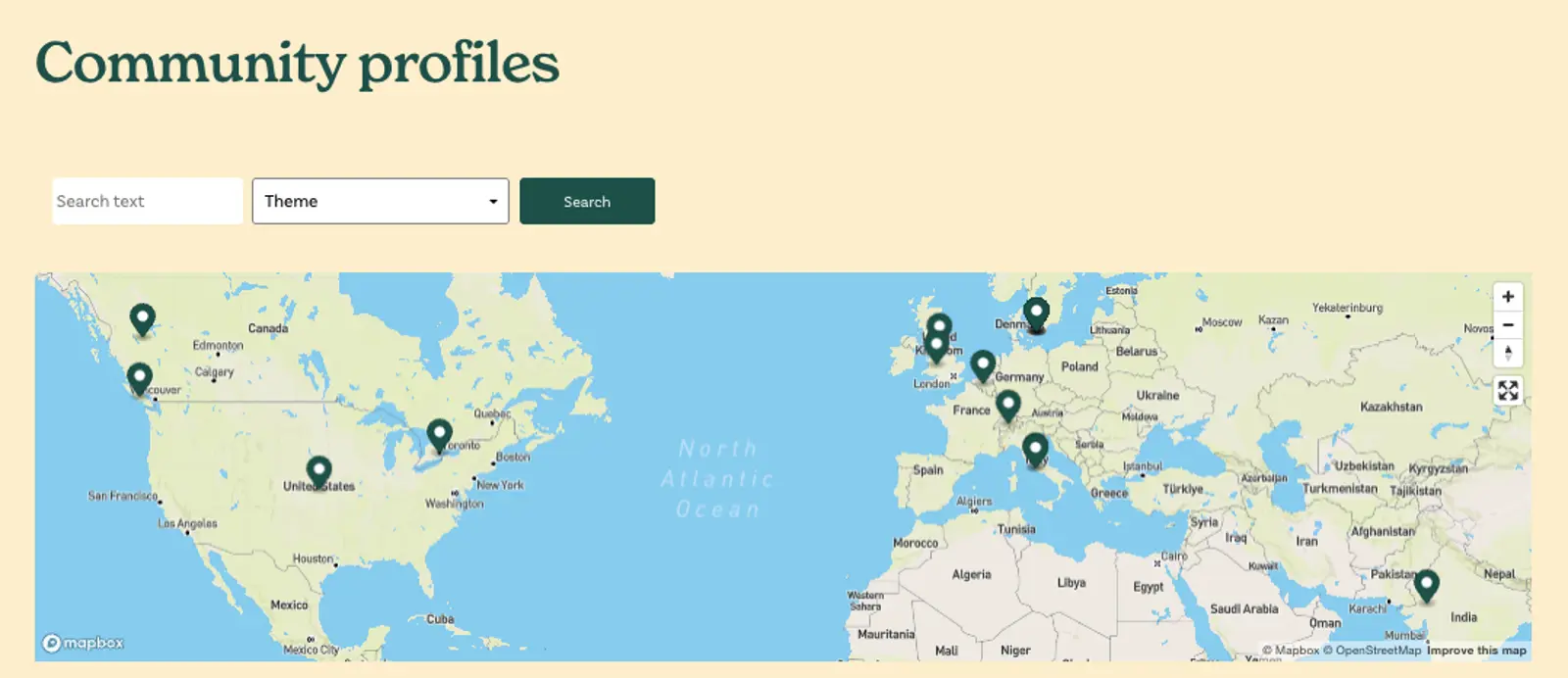Click the pin between Pakistan and India
Image resolution: width=1568 pixels, height=678 pixels.
click(1426, 585)
